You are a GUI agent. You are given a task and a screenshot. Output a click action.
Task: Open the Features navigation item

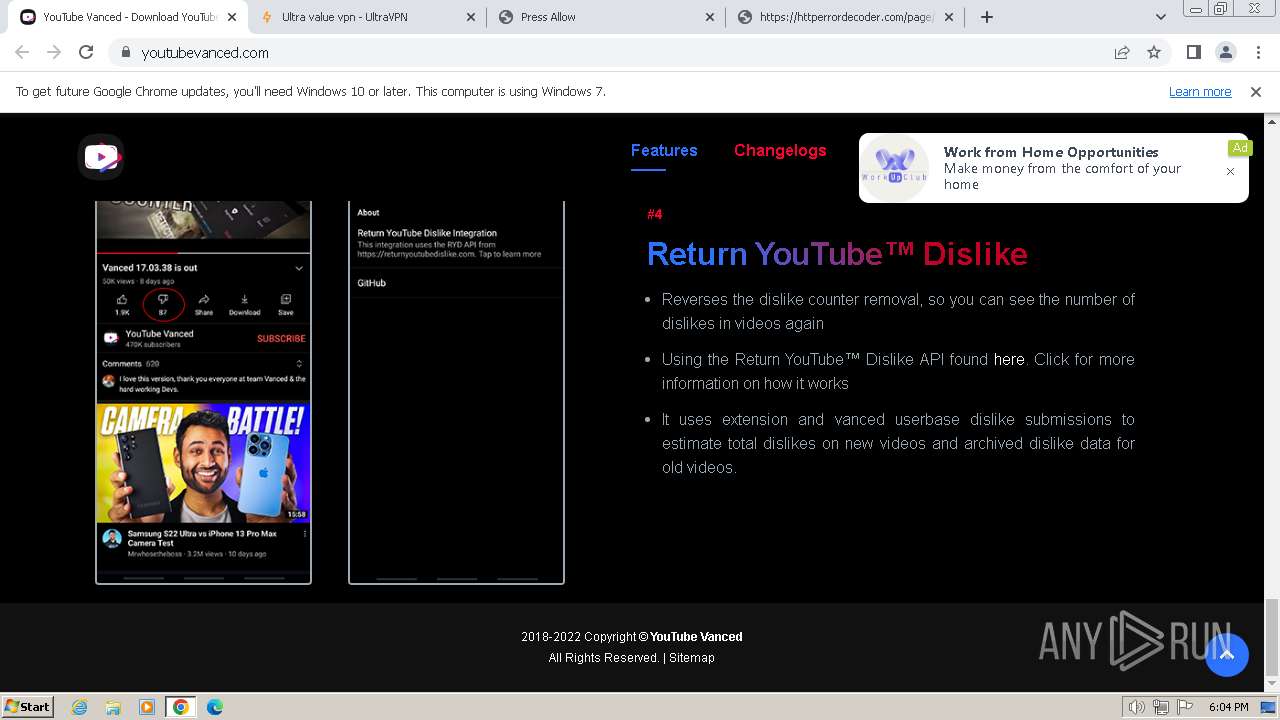664,150
